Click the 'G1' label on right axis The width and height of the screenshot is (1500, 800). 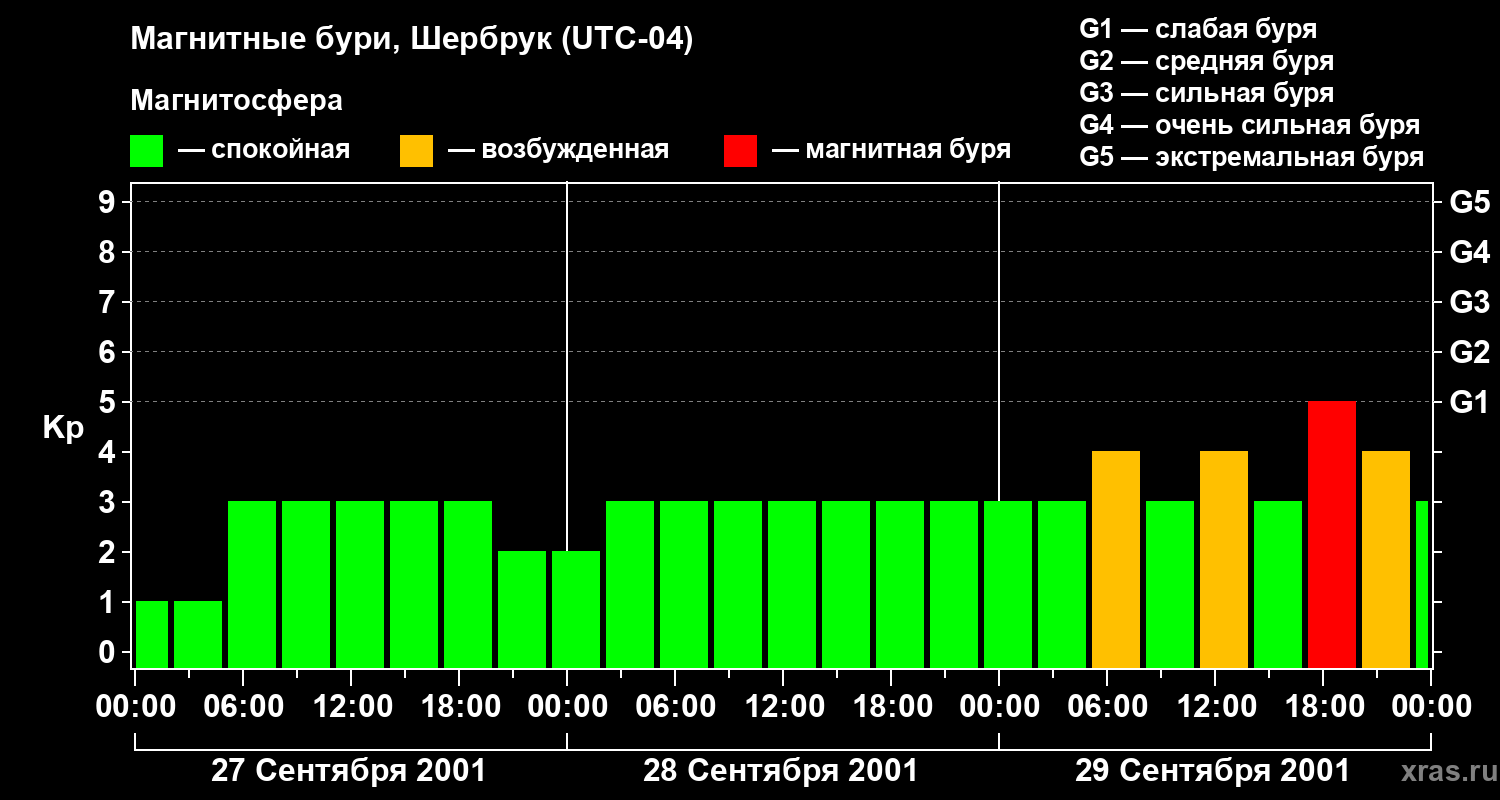[x=1469, y=402]
